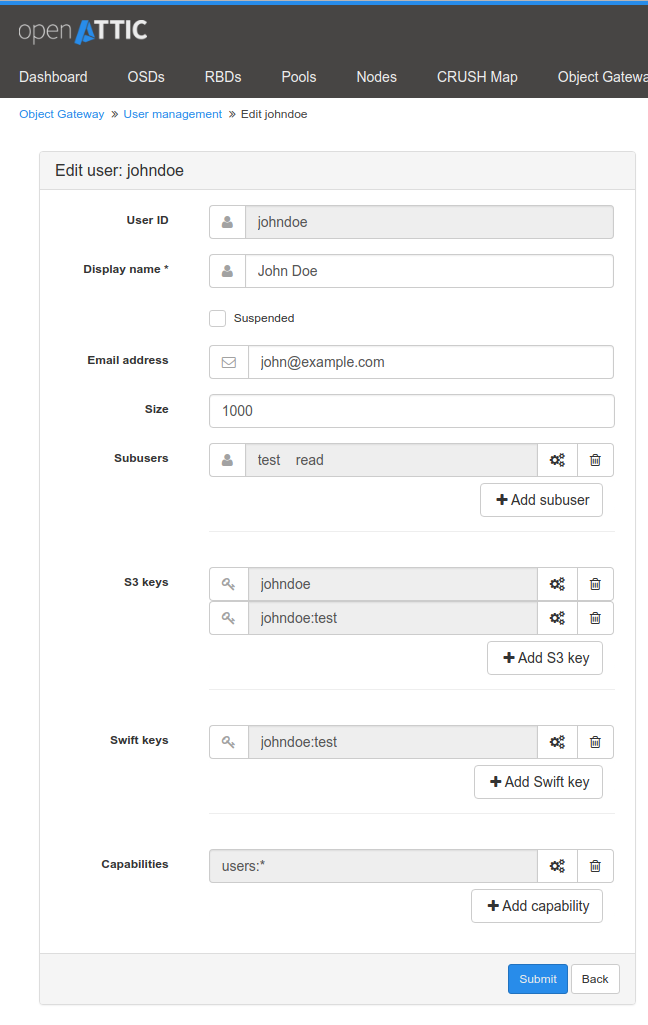Open Swift key johndoe:test settings gear
This screenshot has height=1025, width=648.
(557, 742)
